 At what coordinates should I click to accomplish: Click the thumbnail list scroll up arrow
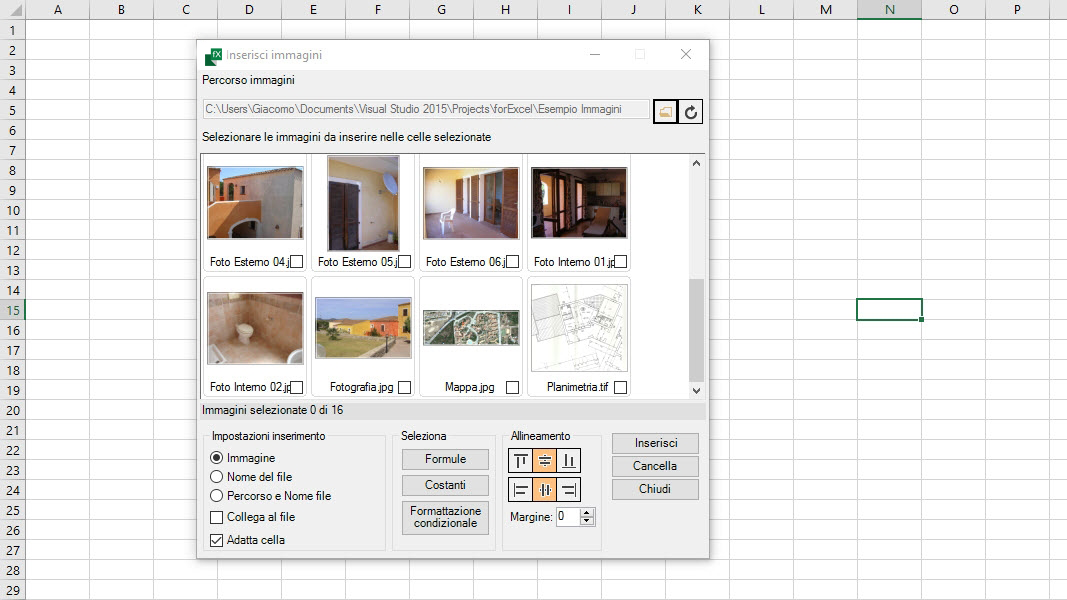696,163
